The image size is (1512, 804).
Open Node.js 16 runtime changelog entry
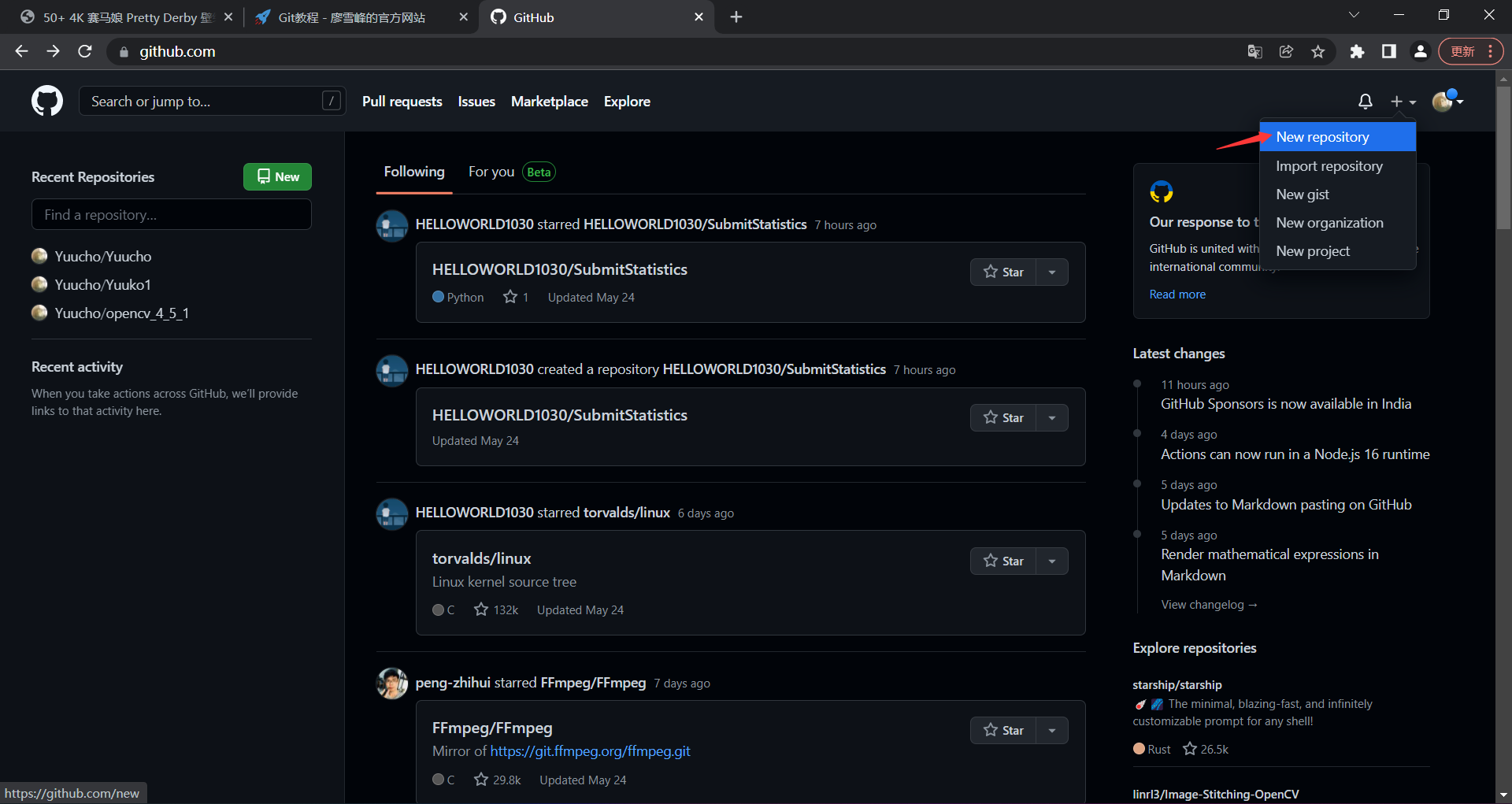coord(1295,454)
